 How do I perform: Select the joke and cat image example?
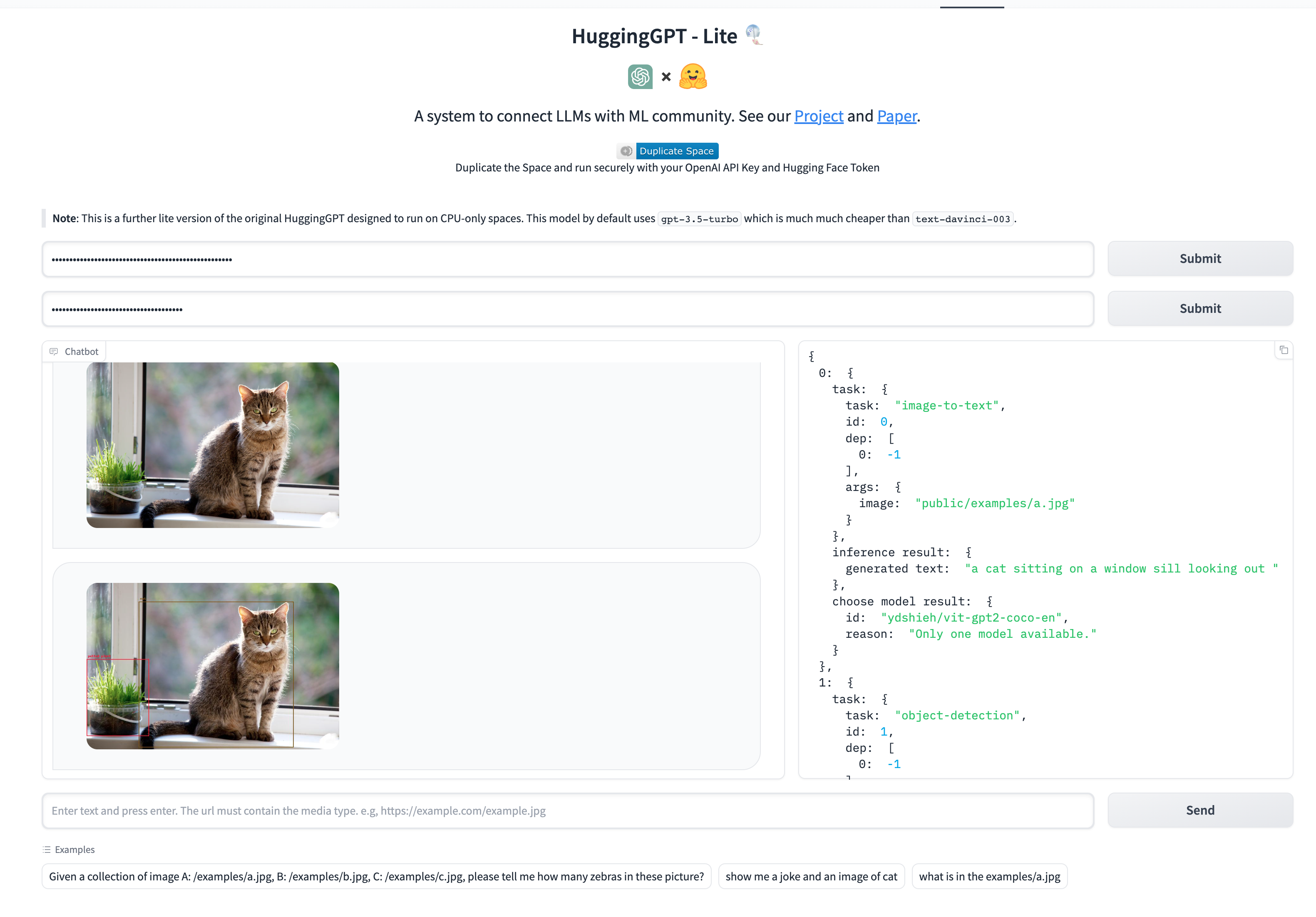(x=810, y=876)
